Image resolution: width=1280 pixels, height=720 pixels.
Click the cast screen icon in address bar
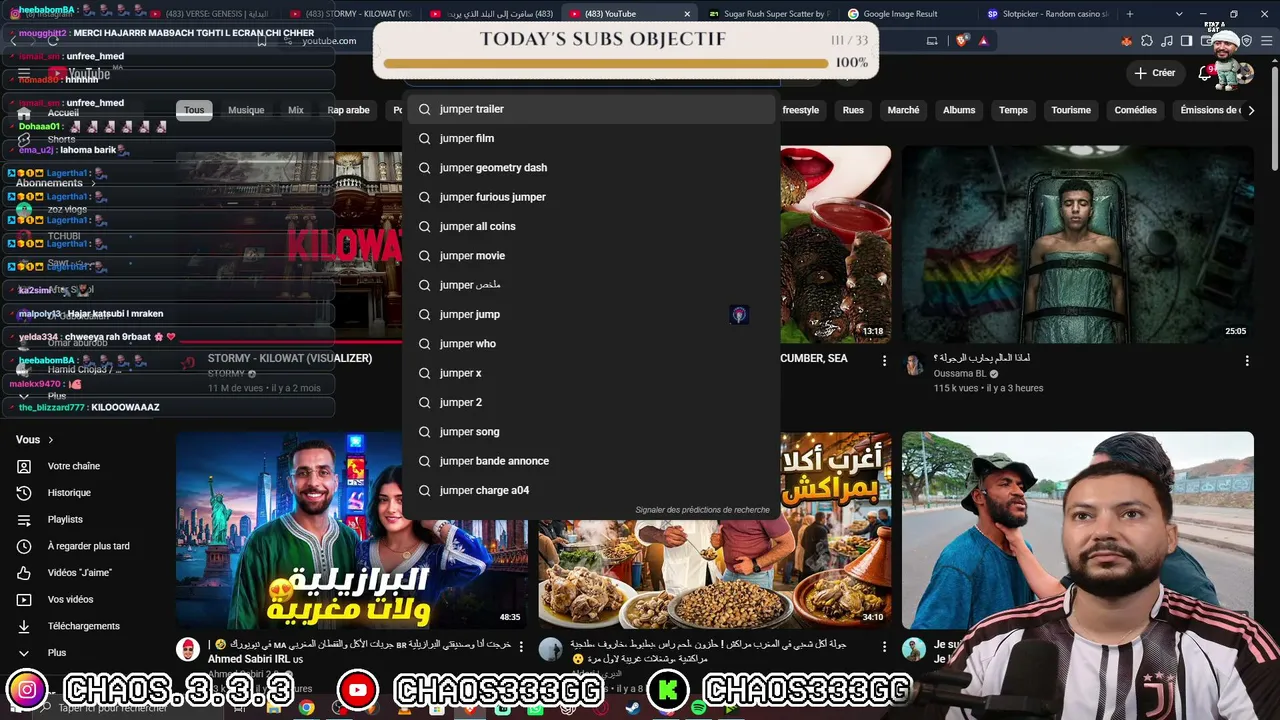click(x=932, y=41)
